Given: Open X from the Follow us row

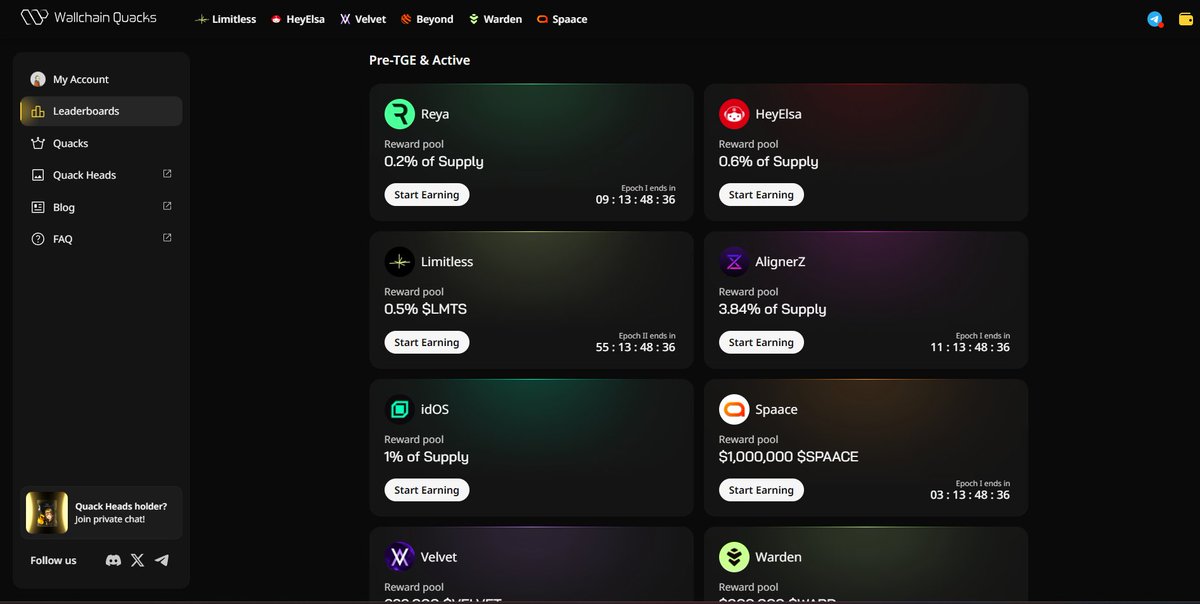Looking at the screenshot, I should 137,560.
